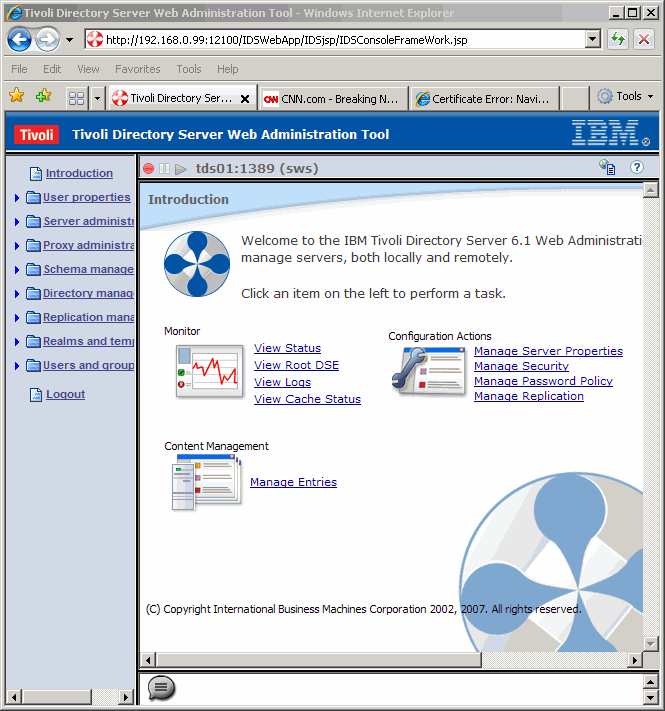Click the Favorites star icon

point(16,97)
